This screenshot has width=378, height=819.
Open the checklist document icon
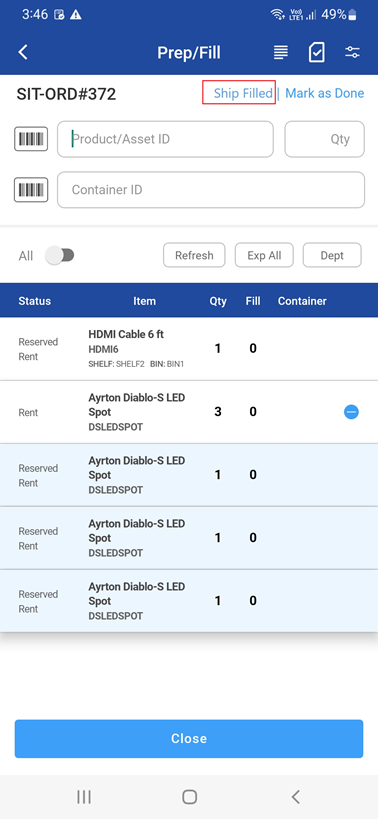[317, 52]
